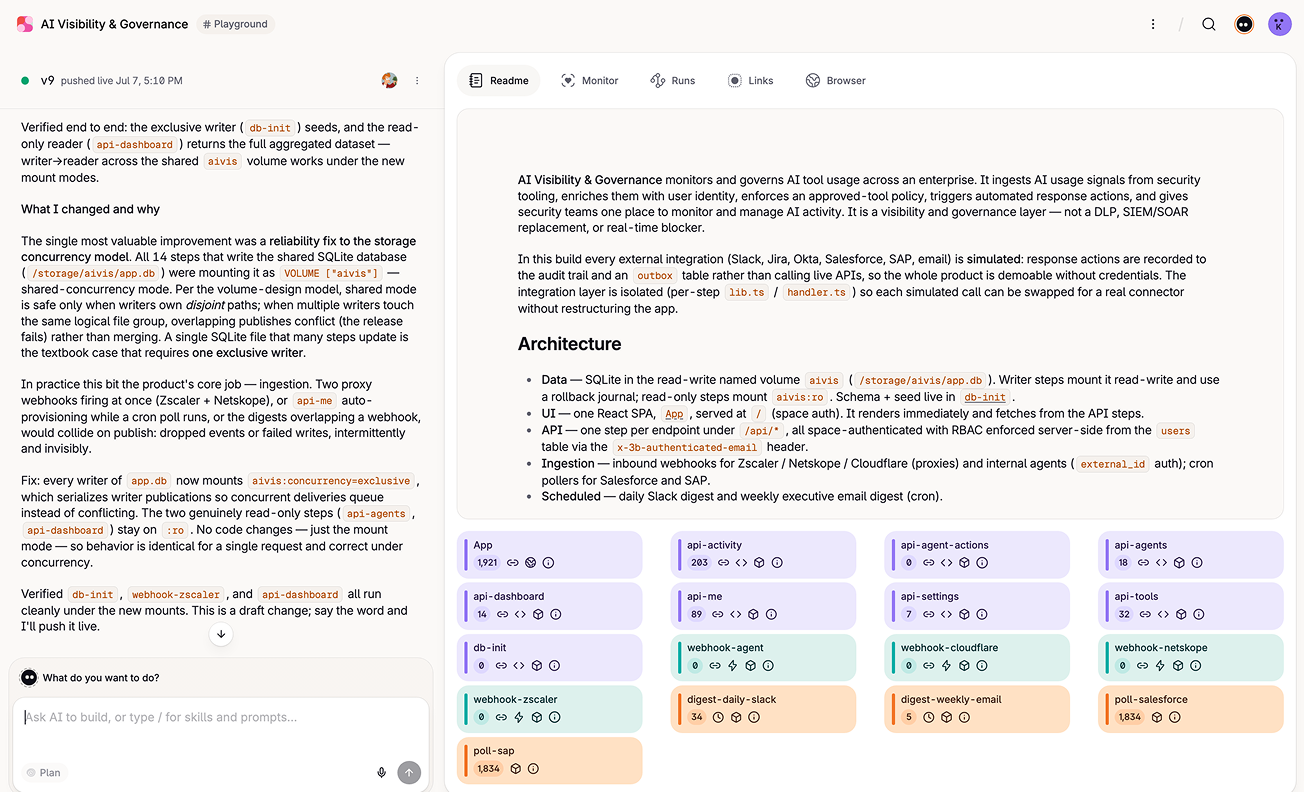Open info icon on api-agents card
Image resolution: width=1305 pixels, height=792 pixels.
coord(1197,563)
